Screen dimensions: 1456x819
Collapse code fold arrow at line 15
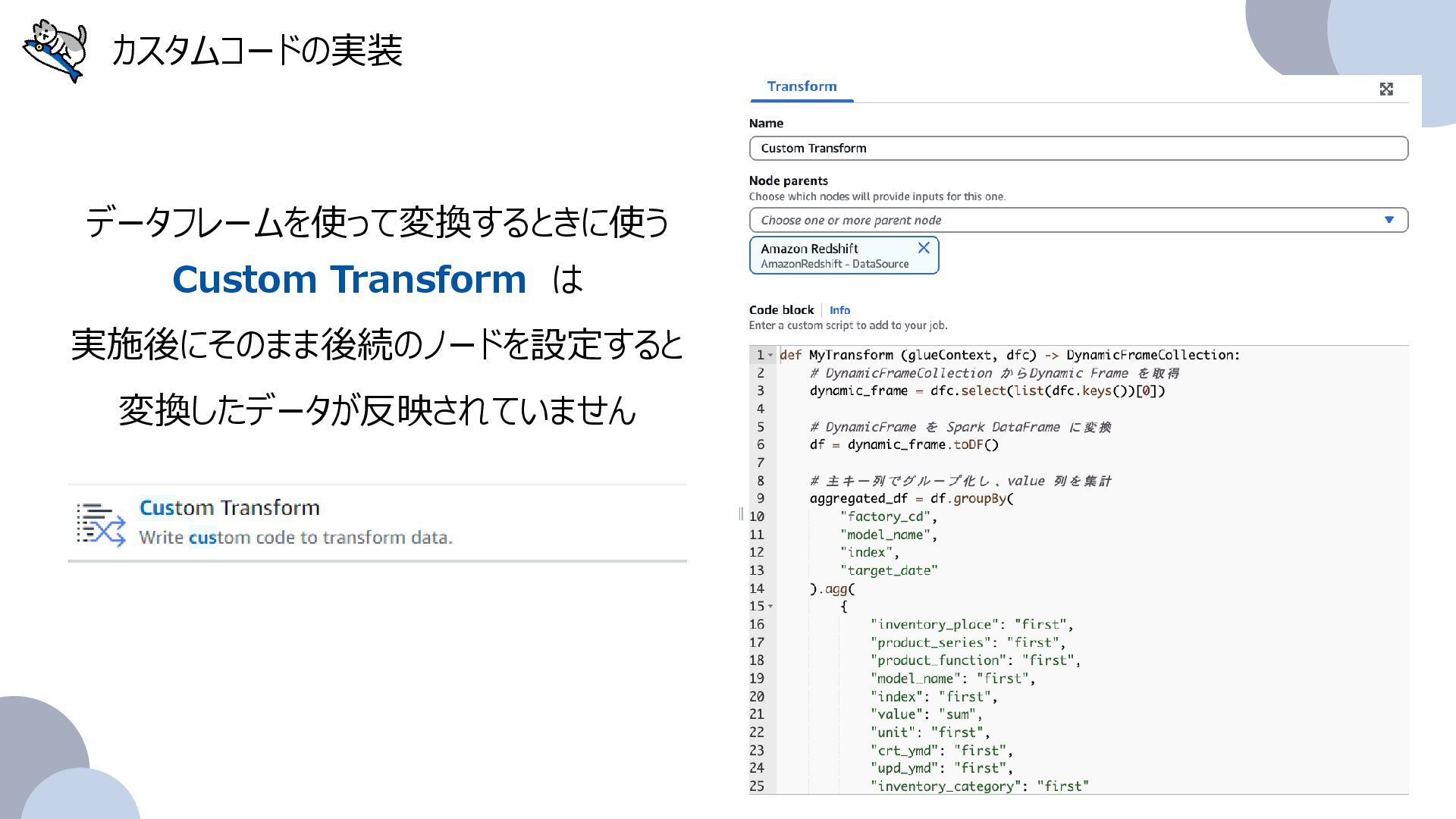click(x=770, y=606)
